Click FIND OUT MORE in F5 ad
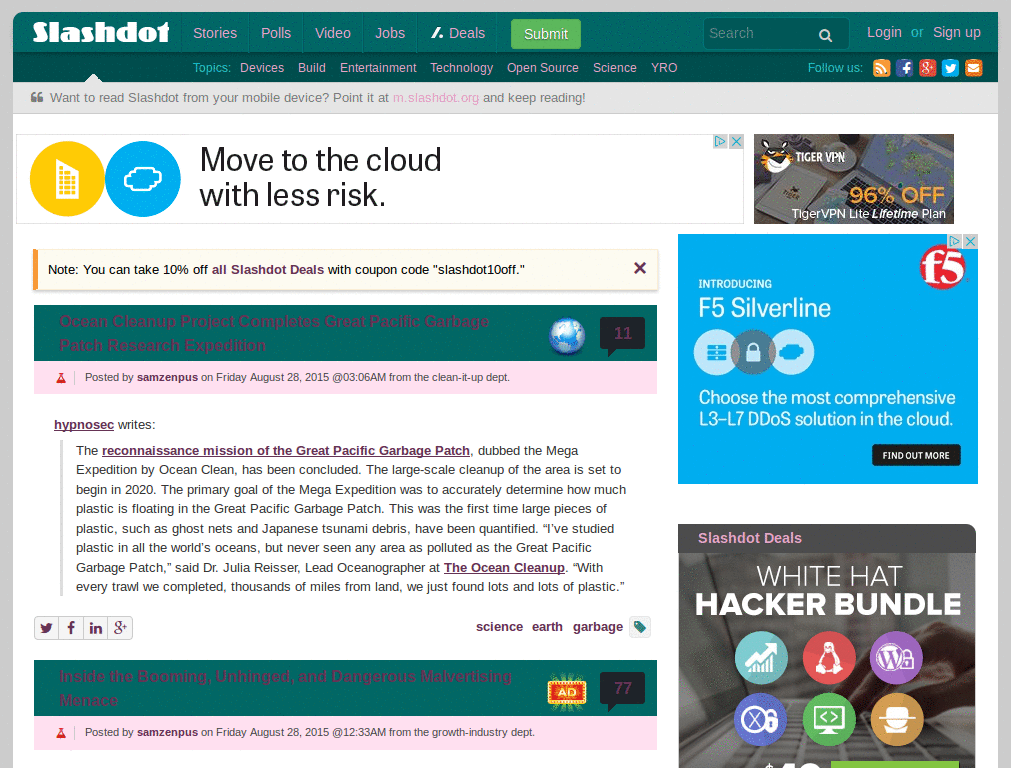This screenshot has width=1024, height=768. [x=916, y=455]
